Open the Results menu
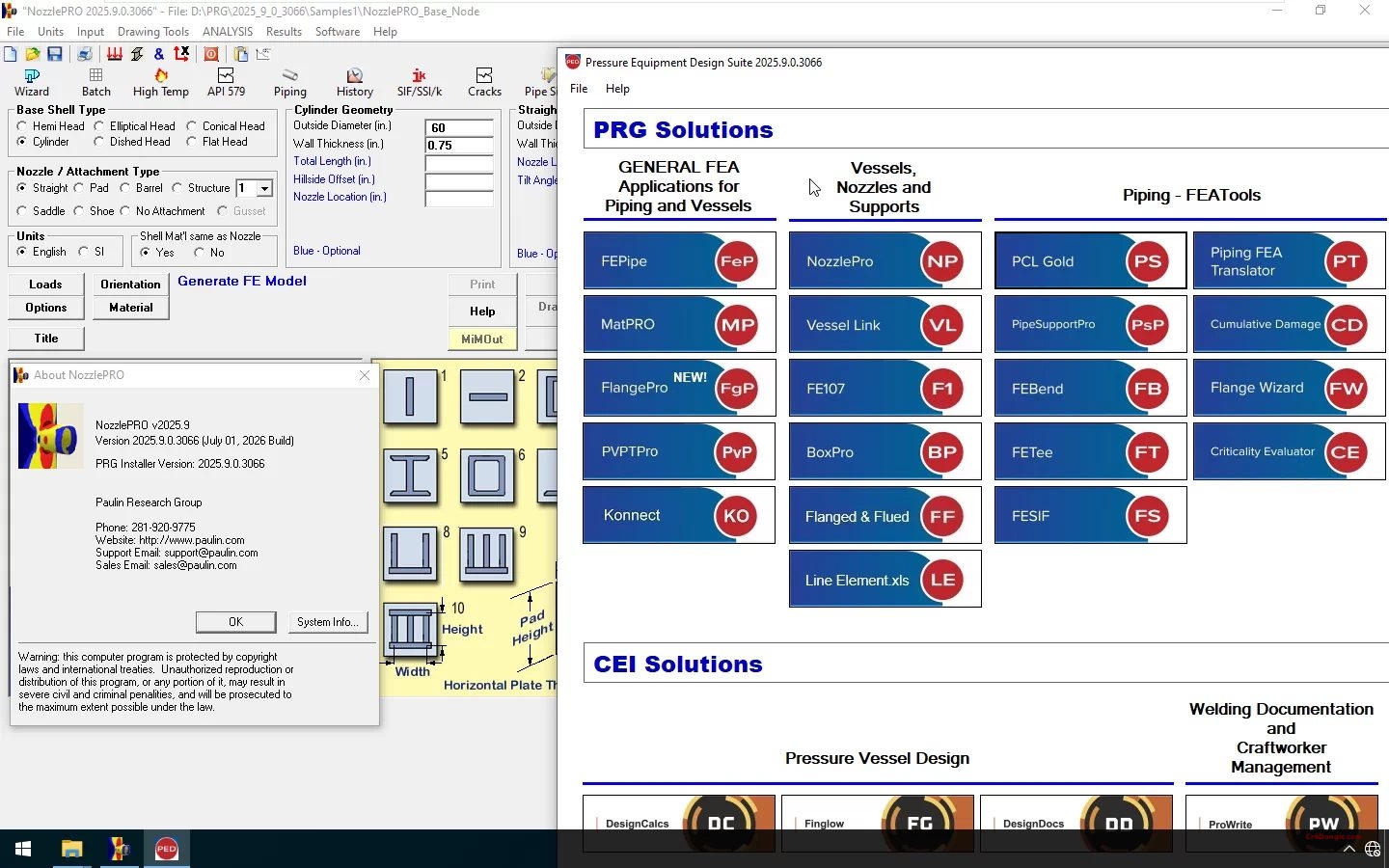This screenshot has height=868, width=1389. tap(284, 32)
